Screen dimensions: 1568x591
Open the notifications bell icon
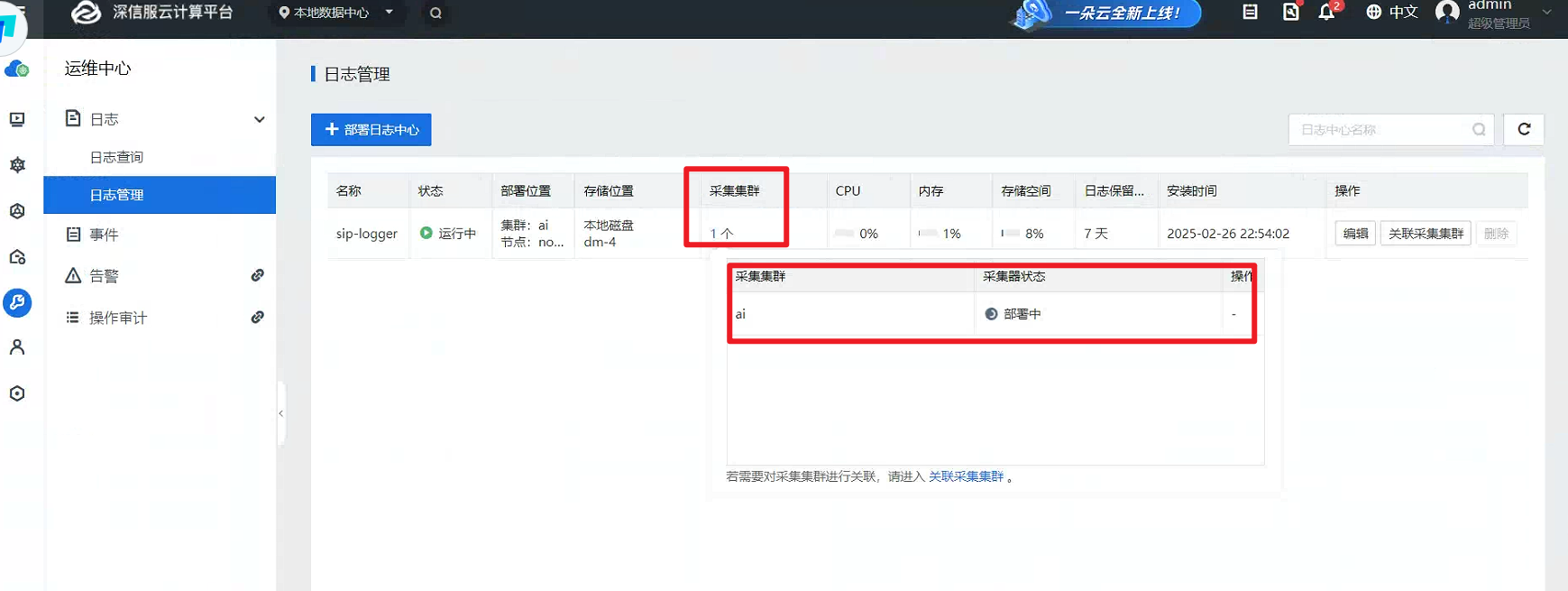tap(1326, 13)
